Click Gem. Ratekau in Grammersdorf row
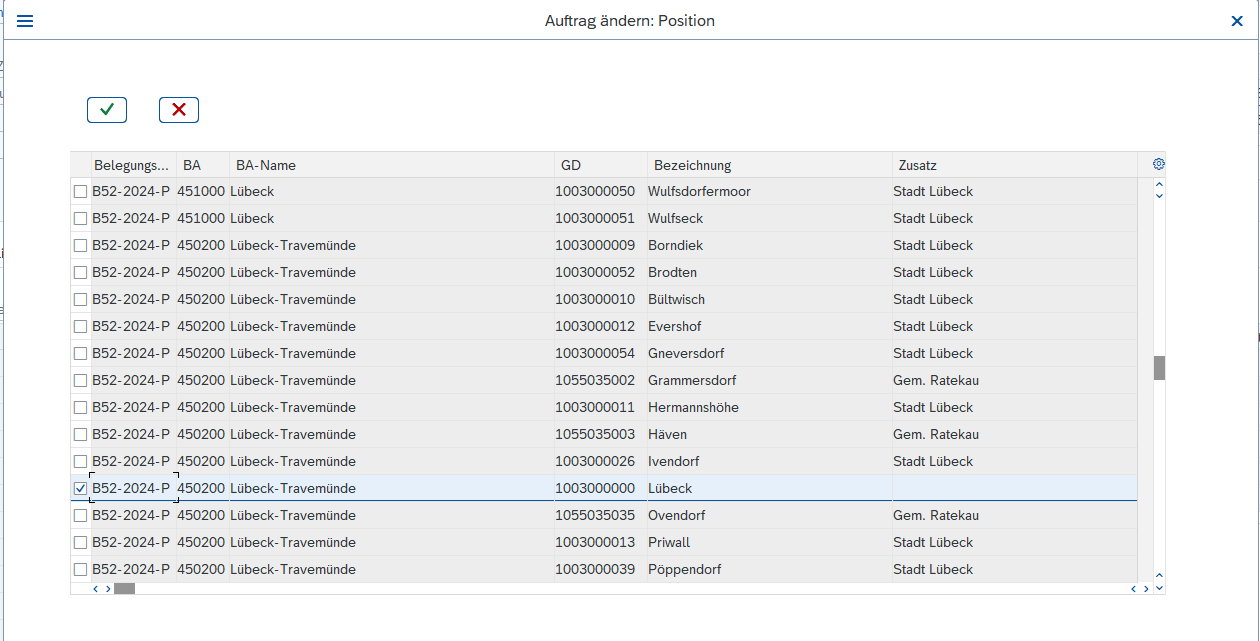Viewport: 1260px width, 641px height. point(1015,381)
